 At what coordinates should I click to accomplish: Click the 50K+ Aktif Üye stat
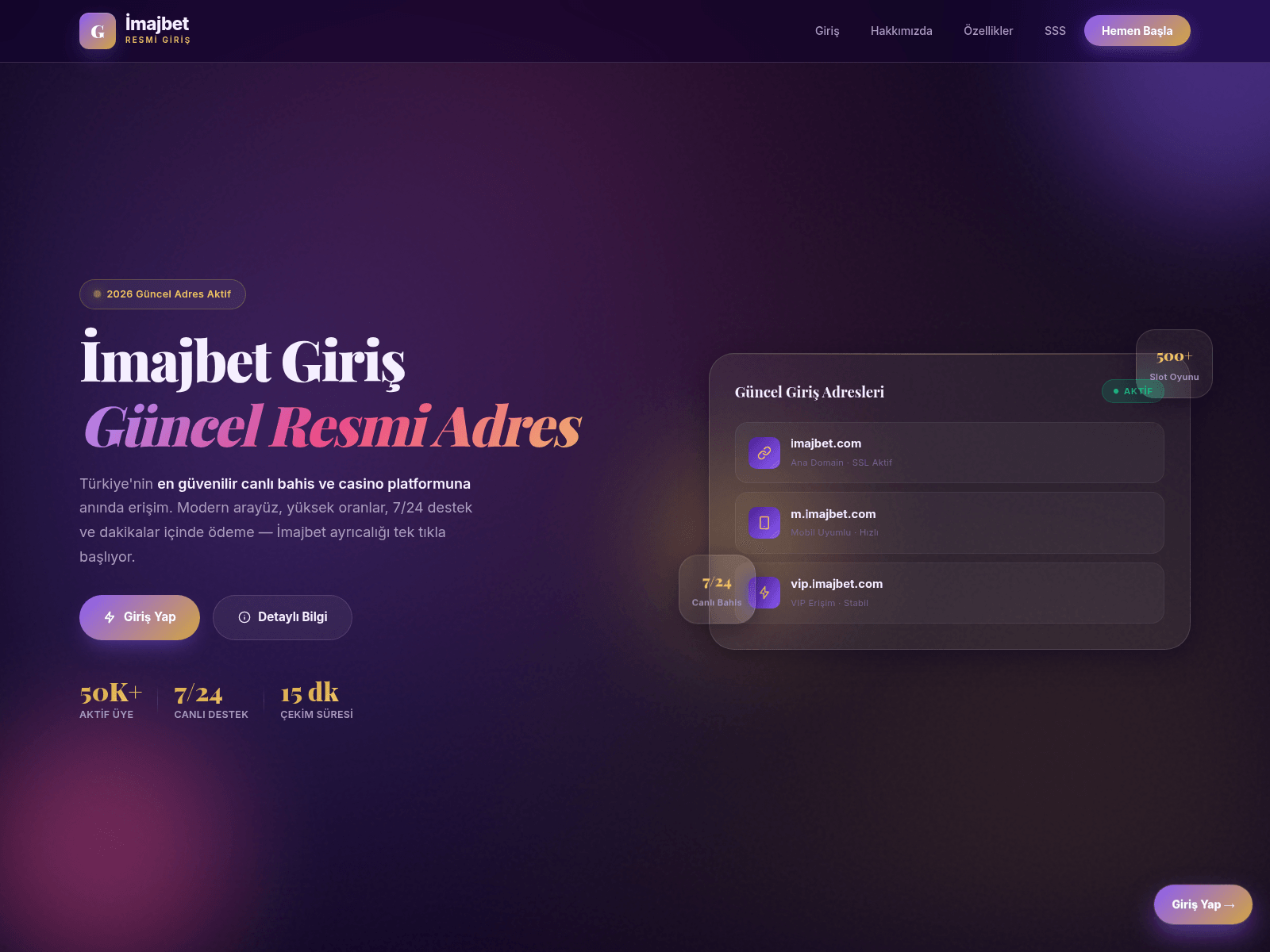point(110,699)
